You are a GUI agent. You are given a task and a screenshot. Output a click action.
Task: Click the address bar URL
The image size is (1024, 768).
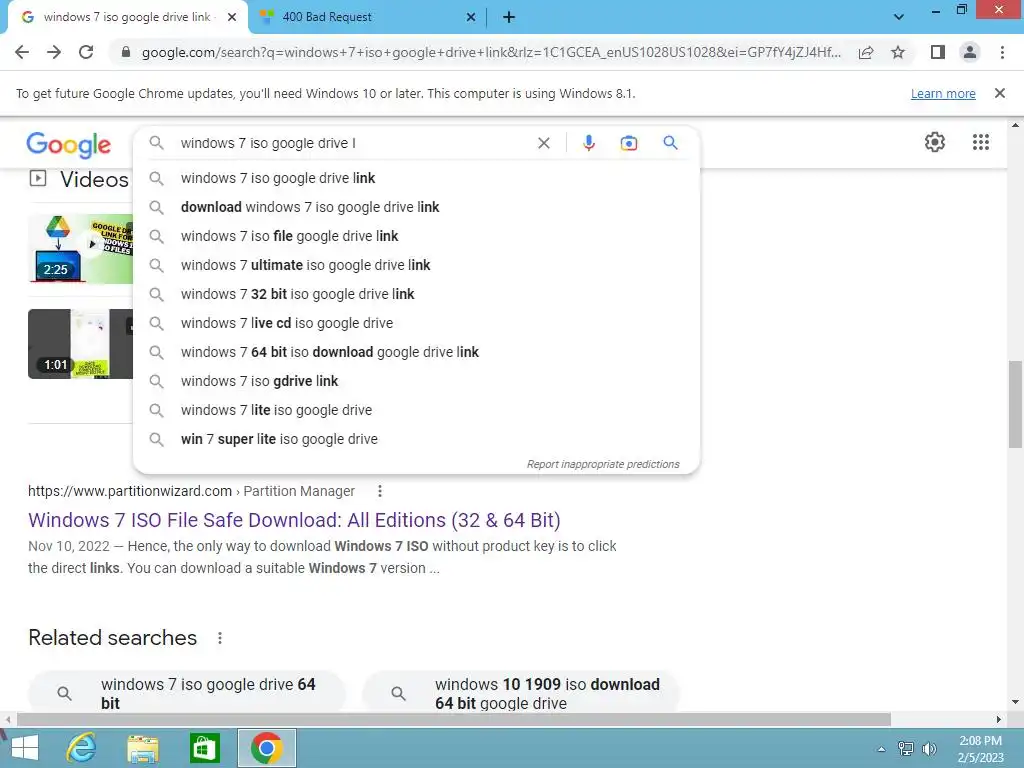[x=491, y=52]
